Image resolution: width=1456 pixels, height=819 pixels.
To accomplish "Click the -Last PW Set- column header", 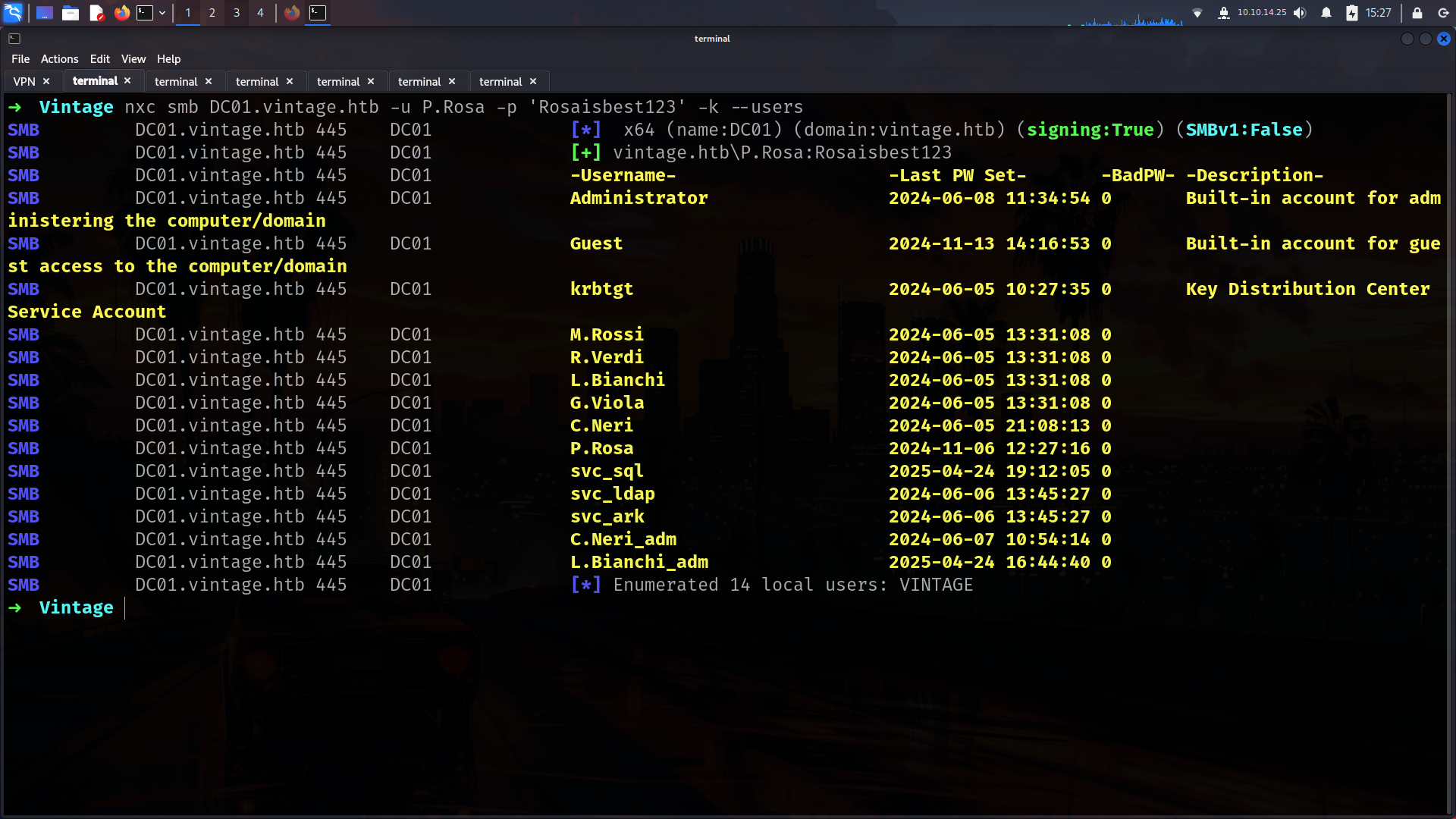I will point(957,175).
